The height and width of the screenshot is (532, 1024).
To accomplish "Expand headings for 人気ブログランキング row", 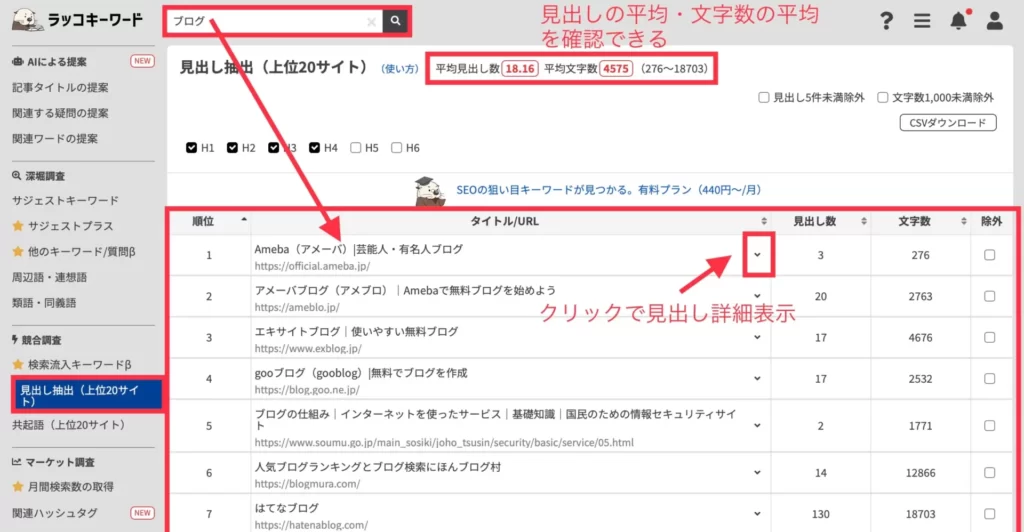I will click(x=758, y=473).
